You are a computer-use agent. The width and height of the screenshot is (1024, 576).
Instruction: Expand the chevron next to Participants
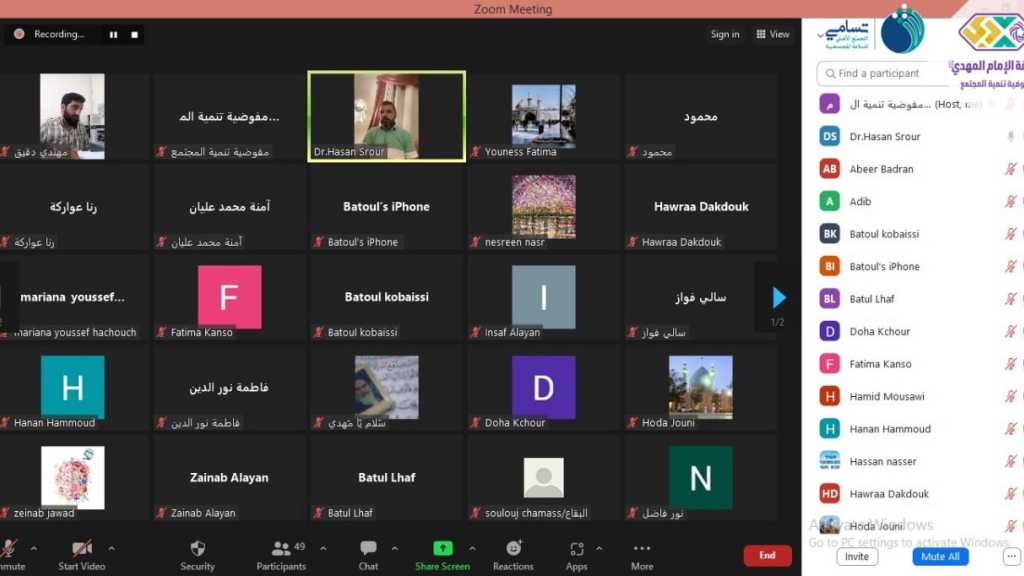point(323,548)
